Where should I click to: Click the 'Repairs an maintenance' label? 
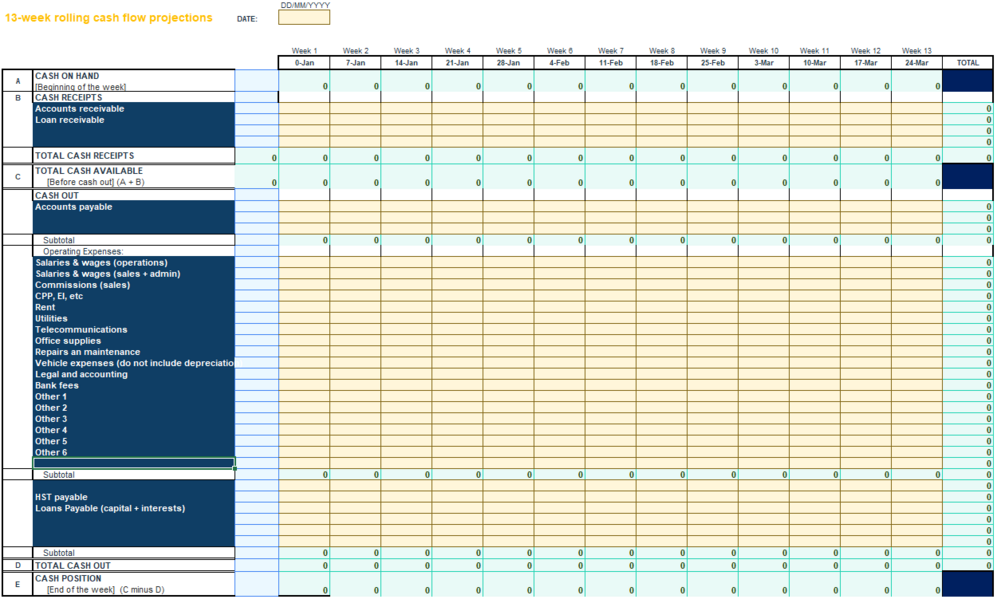[x=87, y=352]
